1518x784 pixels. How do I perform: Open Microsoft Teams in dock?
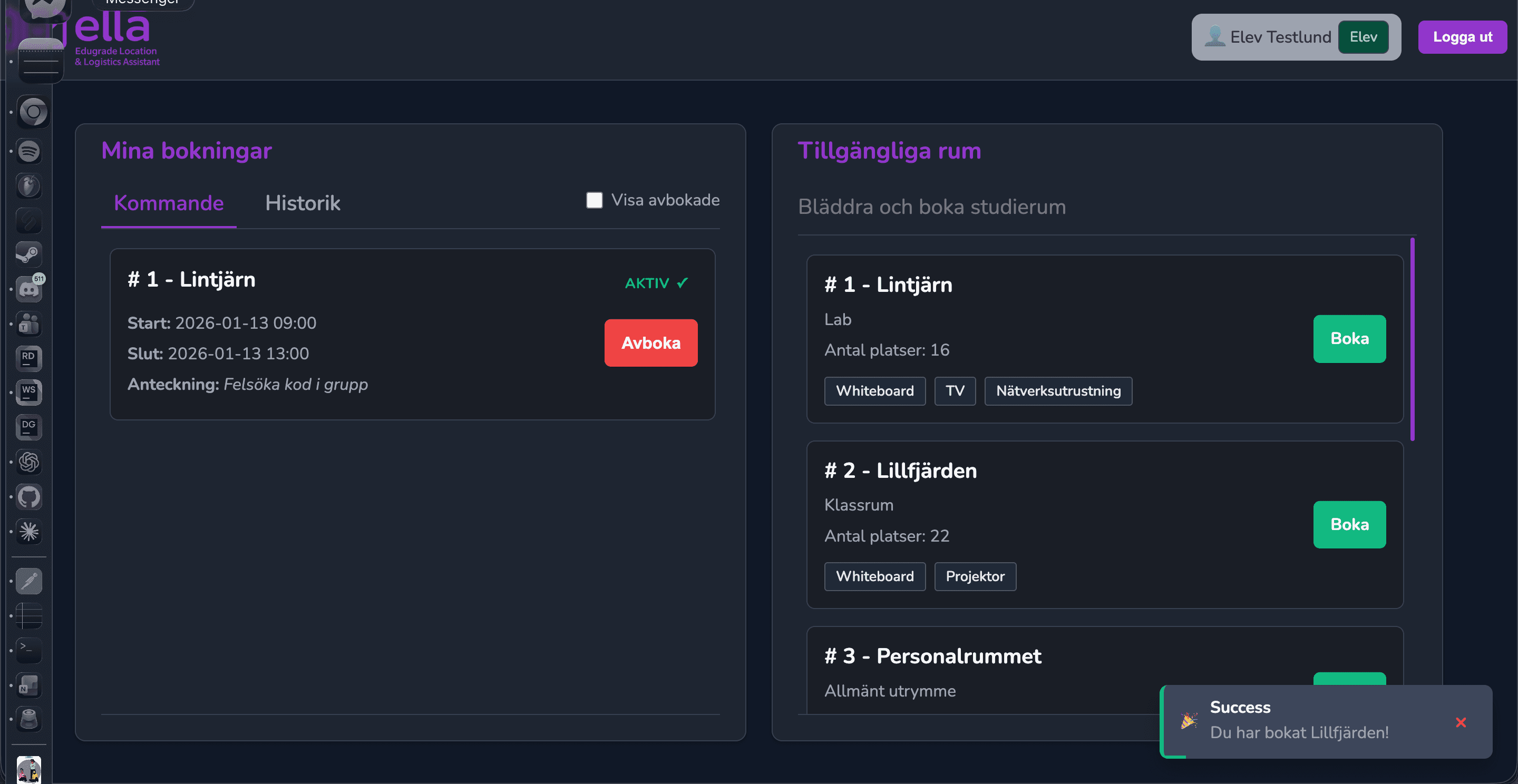(x=29, y=324)
